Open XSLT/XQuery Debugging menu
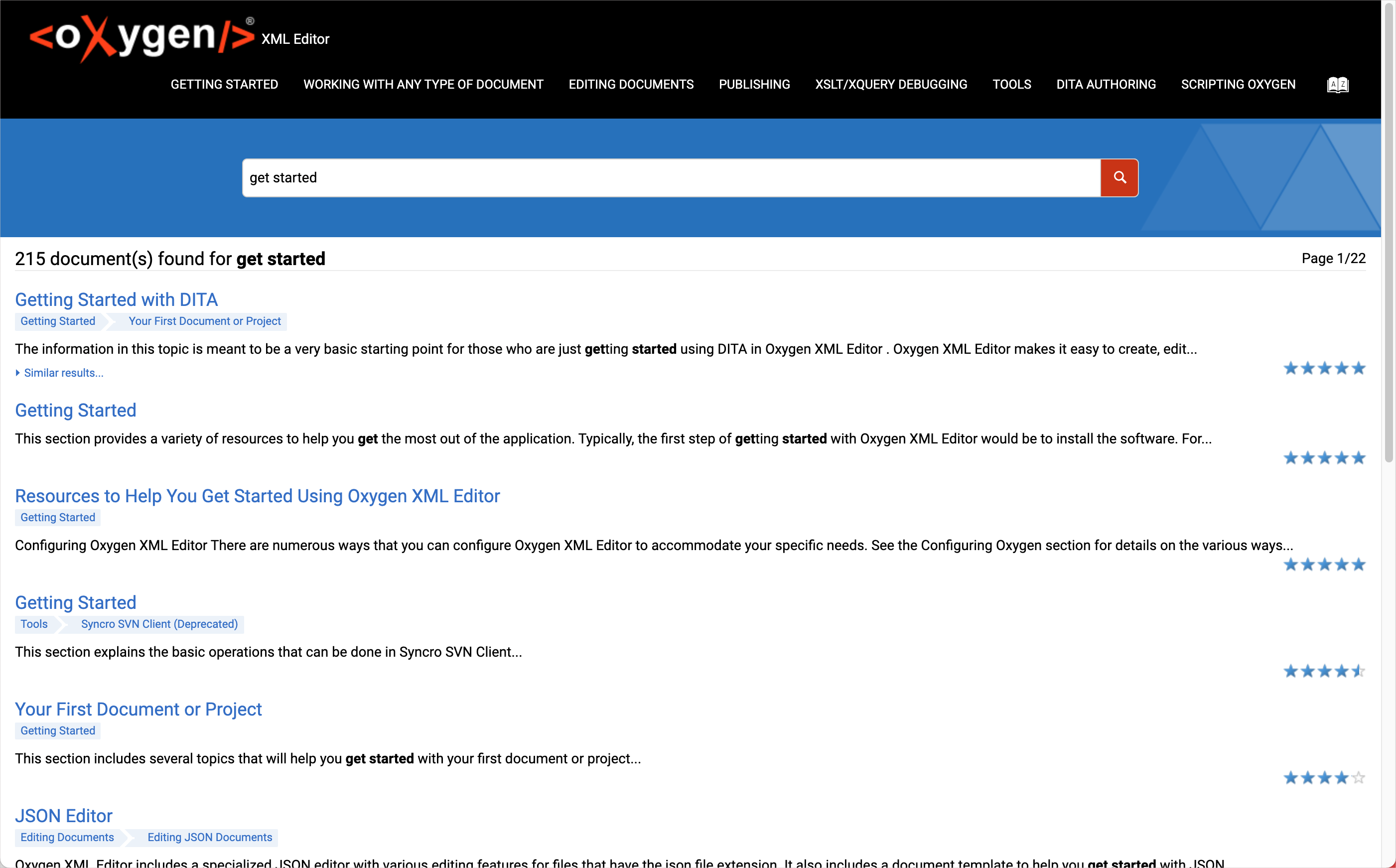 coord(891,84)
